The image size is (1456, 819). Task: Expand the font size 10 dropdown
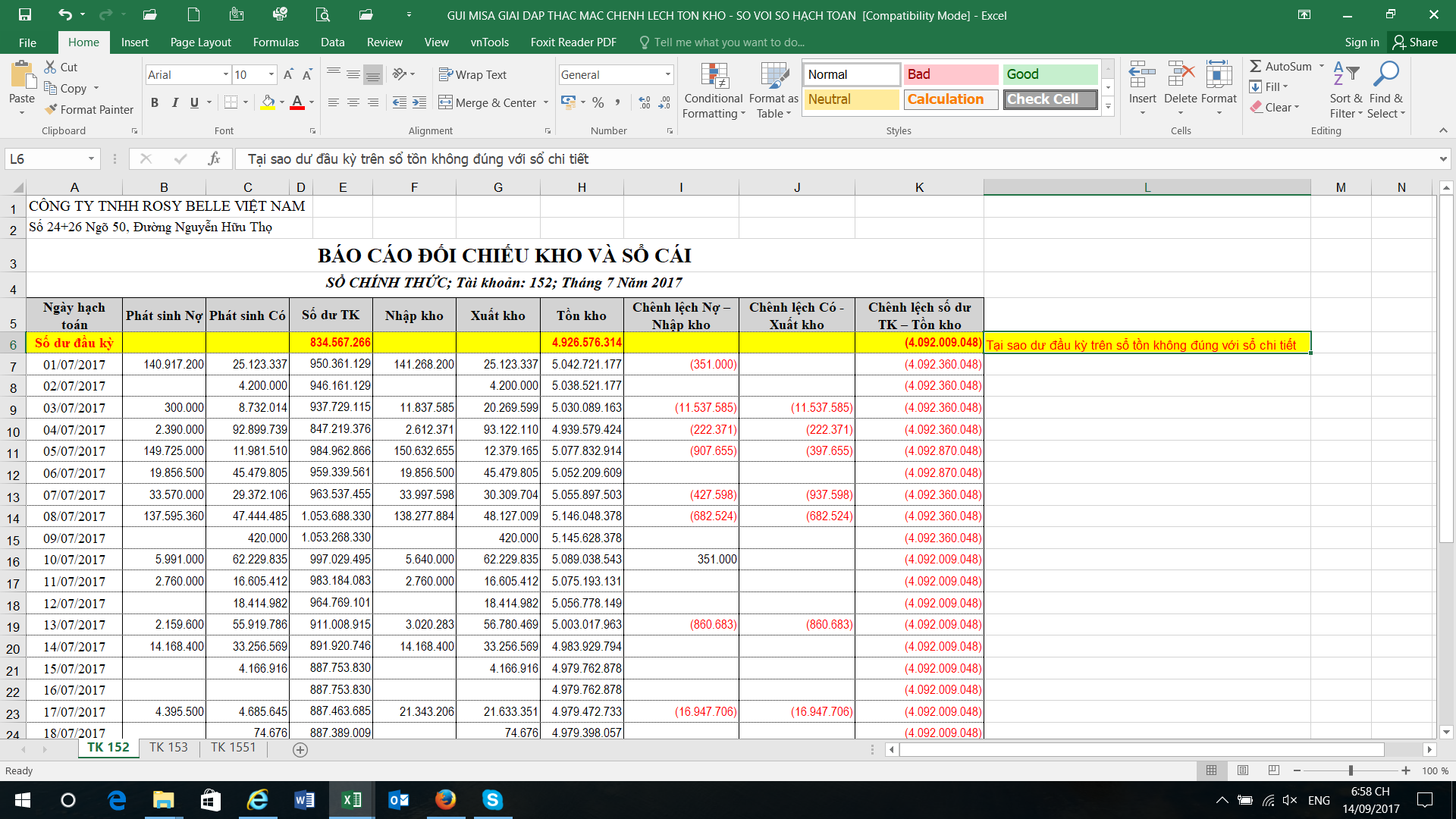point(271,74)
